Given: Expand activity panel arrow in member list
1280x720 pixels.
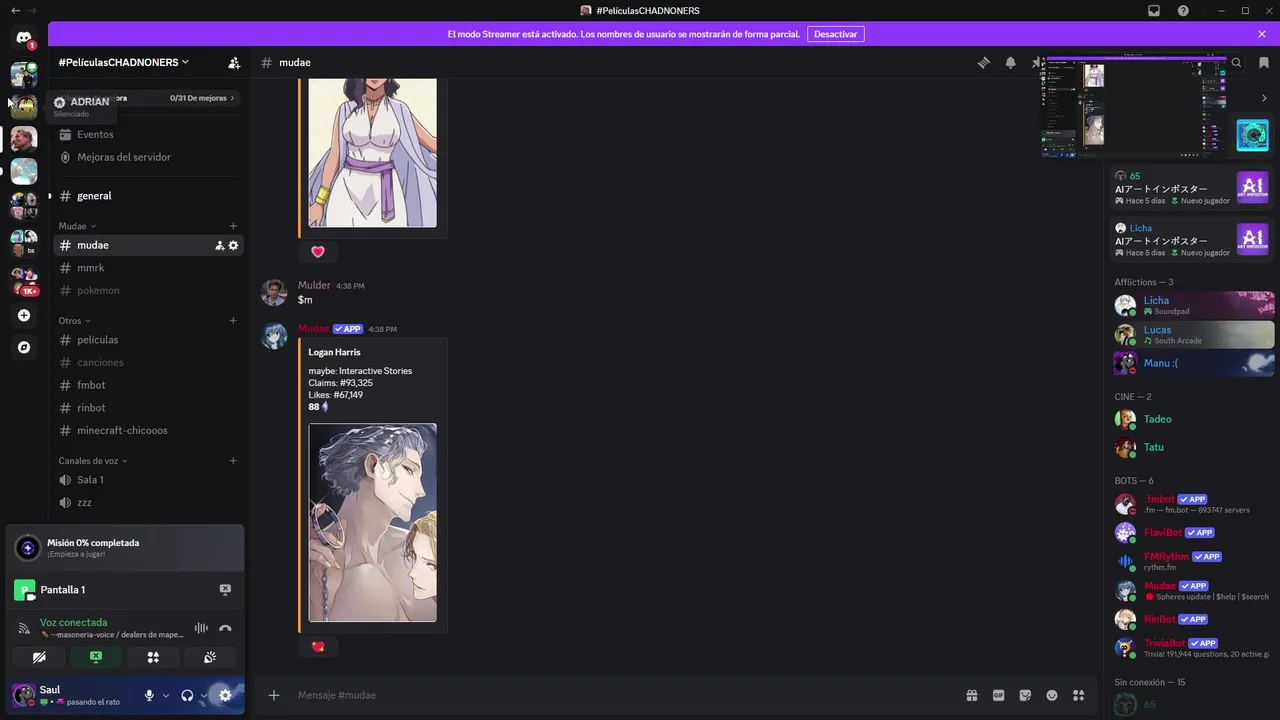Looking at the screenshot, I should (x=1264, y=98).
